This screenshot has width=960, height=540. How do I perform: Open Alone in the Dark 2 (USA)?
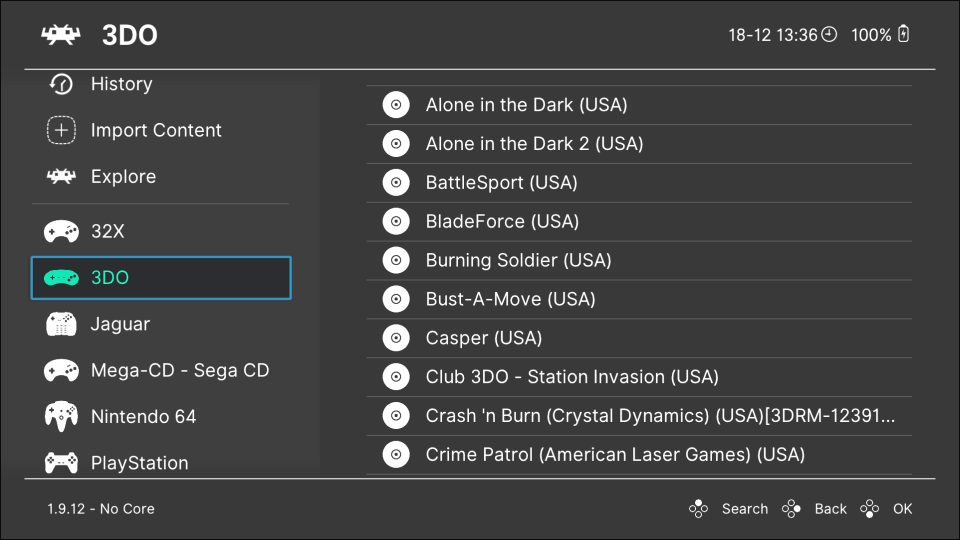point(534,144)
